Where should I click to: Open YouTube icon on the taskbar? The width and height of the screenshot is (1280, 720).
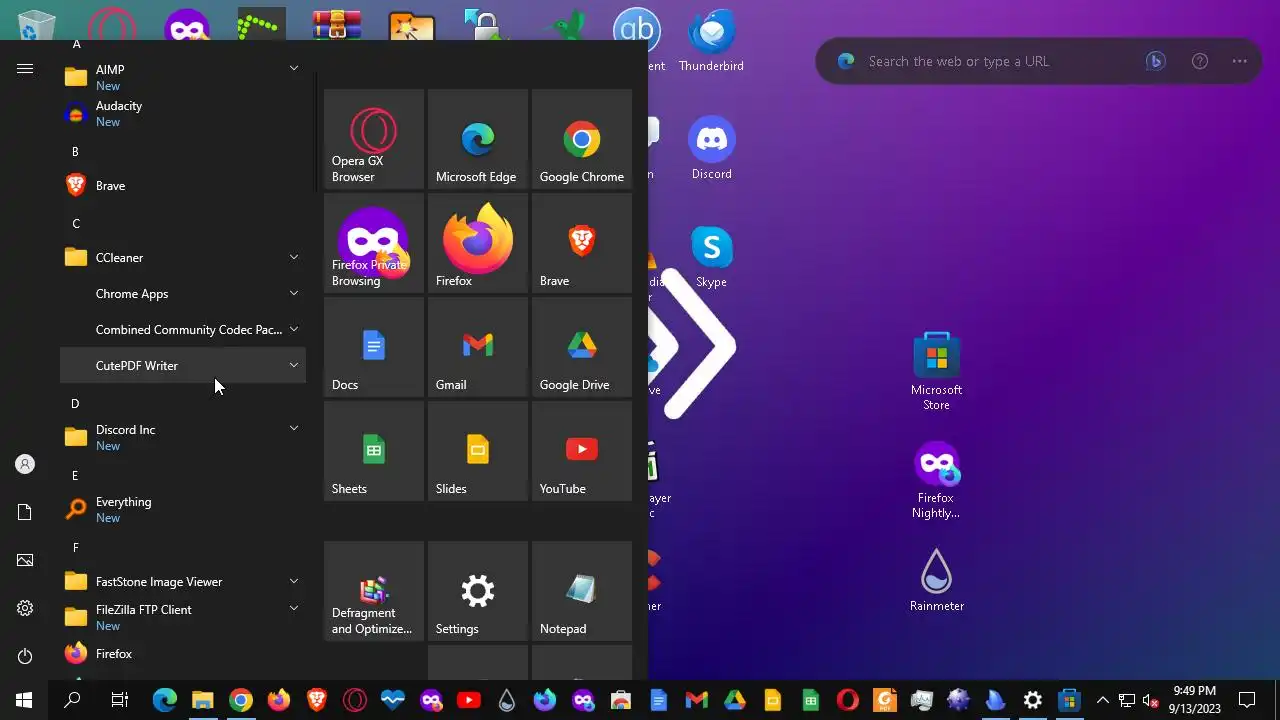click(x=468, y=700)
